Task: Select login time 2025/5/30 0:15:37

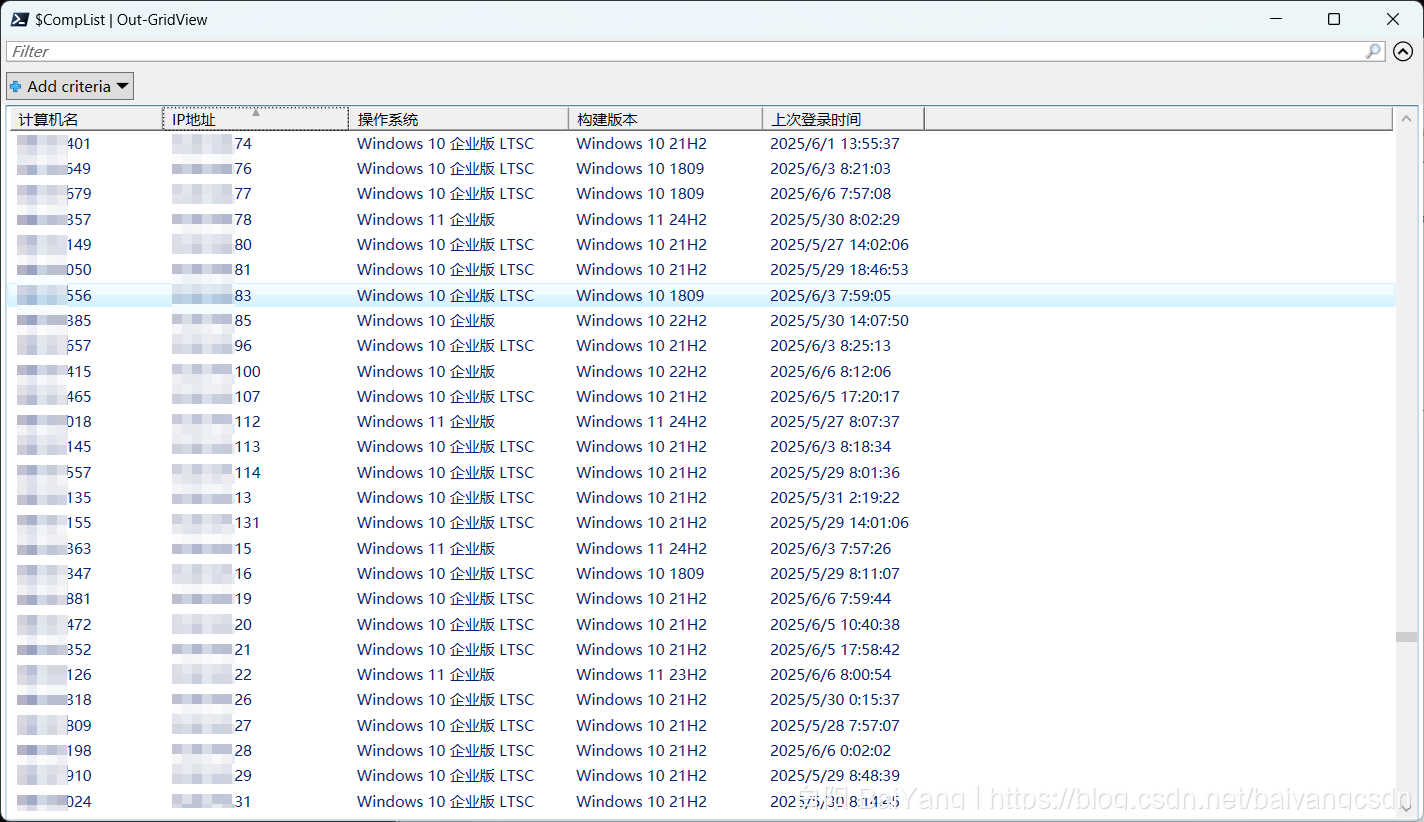Action: (835, 699)
